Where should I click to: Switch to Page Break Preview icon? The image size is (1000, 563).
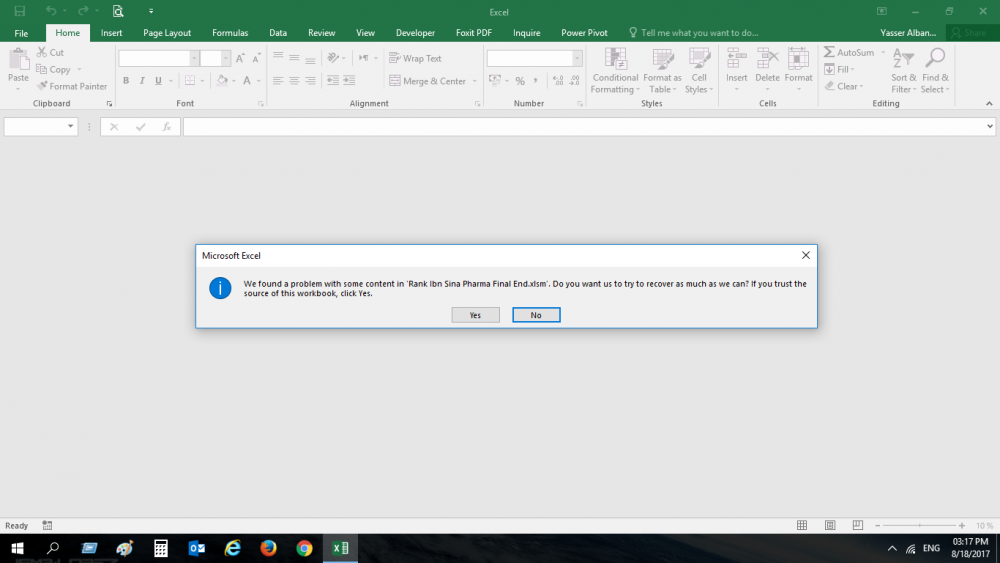[x=858, y=525]
